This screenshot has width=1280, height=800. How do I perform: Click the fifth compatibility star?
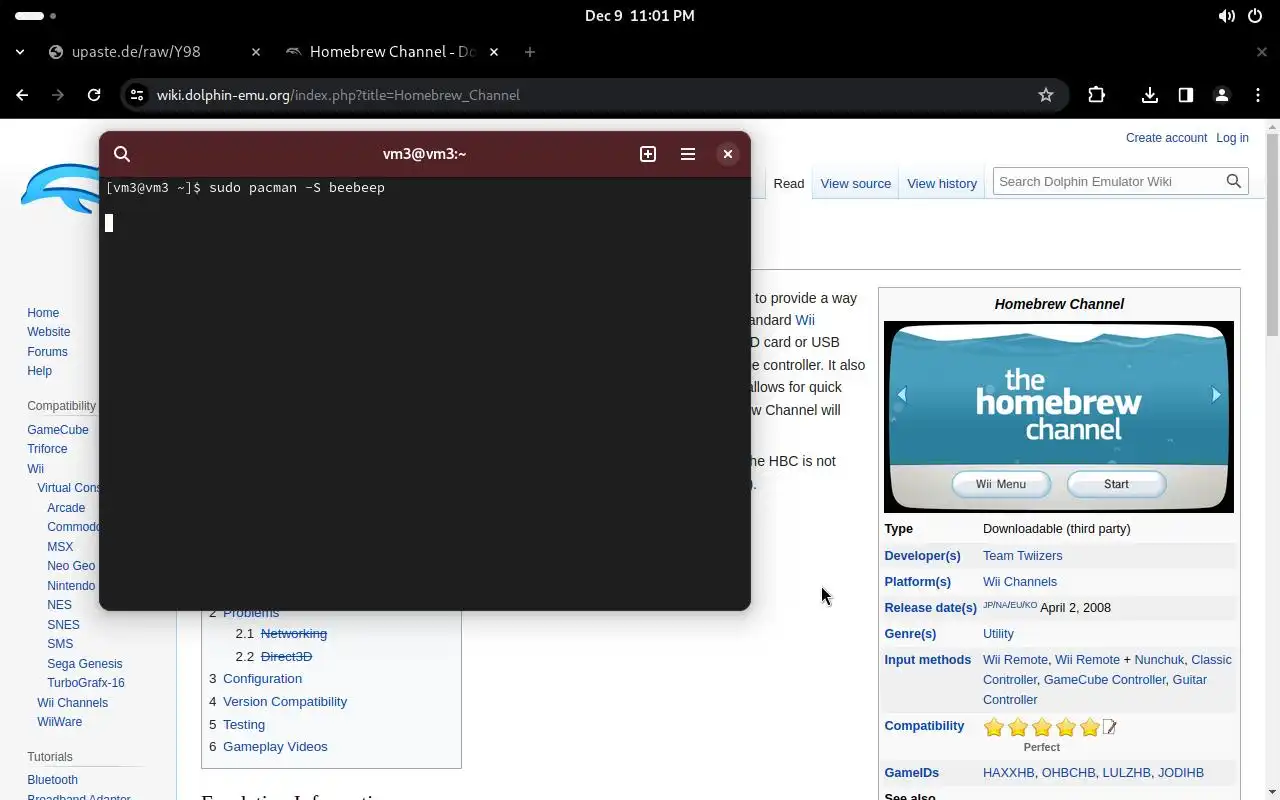(1090, 727)
